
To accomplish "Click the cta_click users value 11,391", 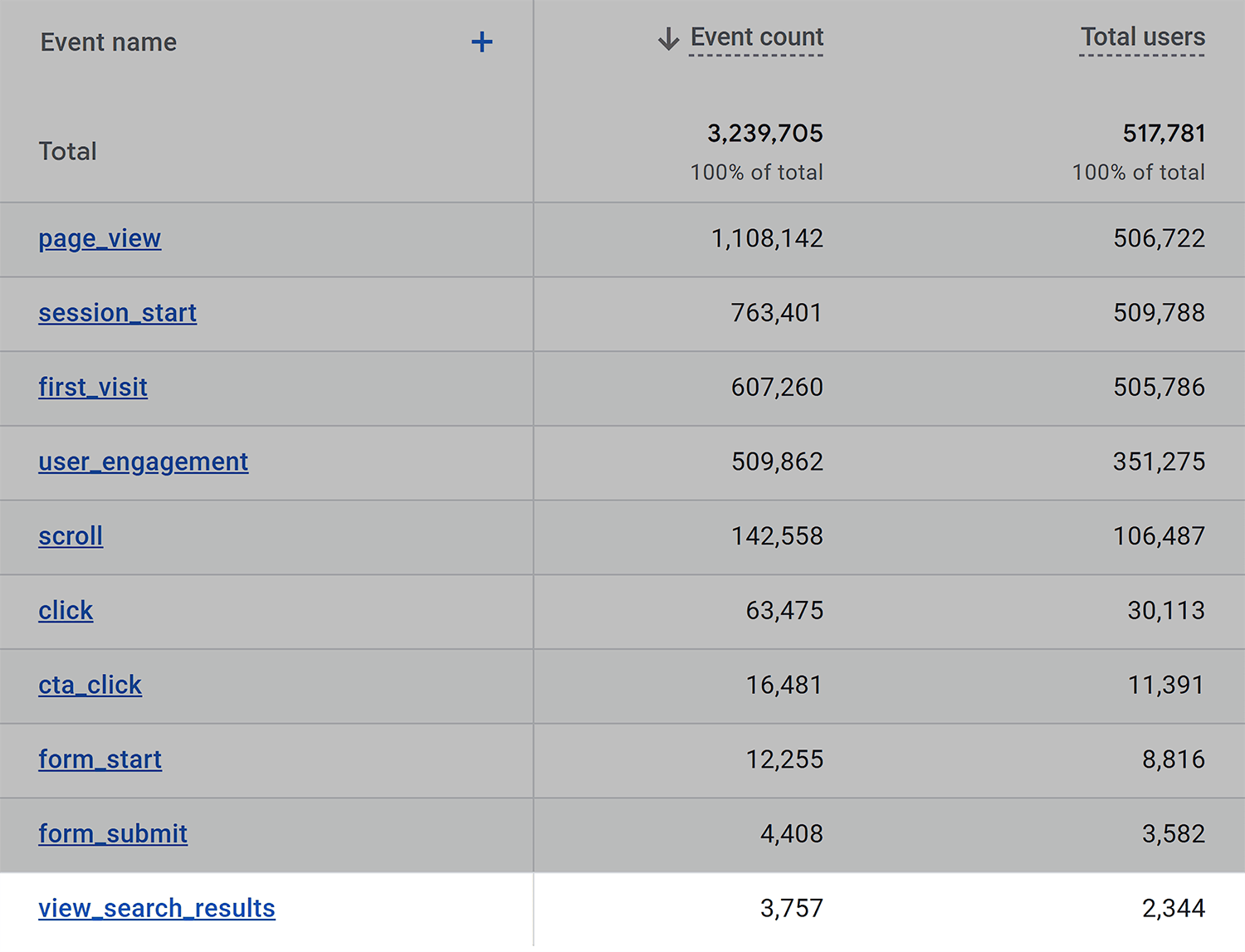I will click(x=1166, y=685).
